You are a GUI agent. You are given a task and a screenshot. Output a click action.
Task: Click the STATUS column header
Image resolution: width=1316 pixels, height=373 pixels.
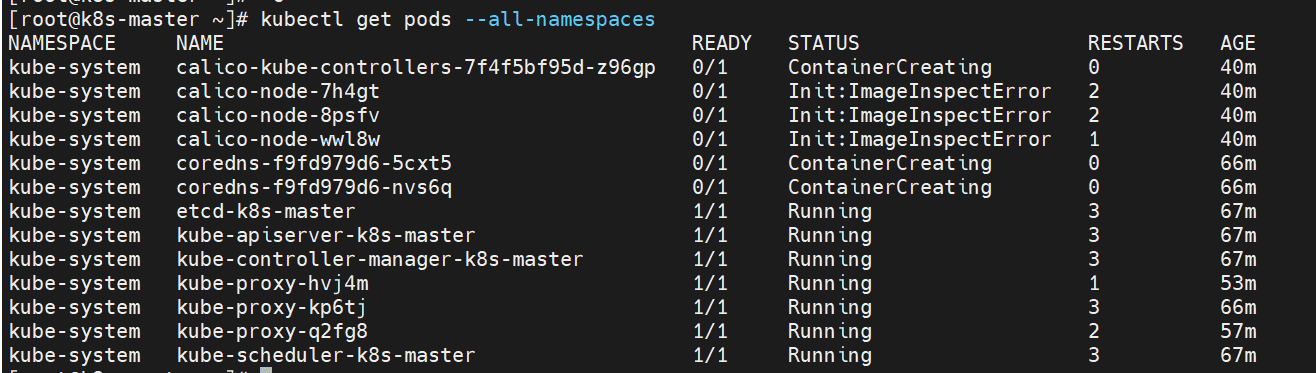(x=824, y=43)
